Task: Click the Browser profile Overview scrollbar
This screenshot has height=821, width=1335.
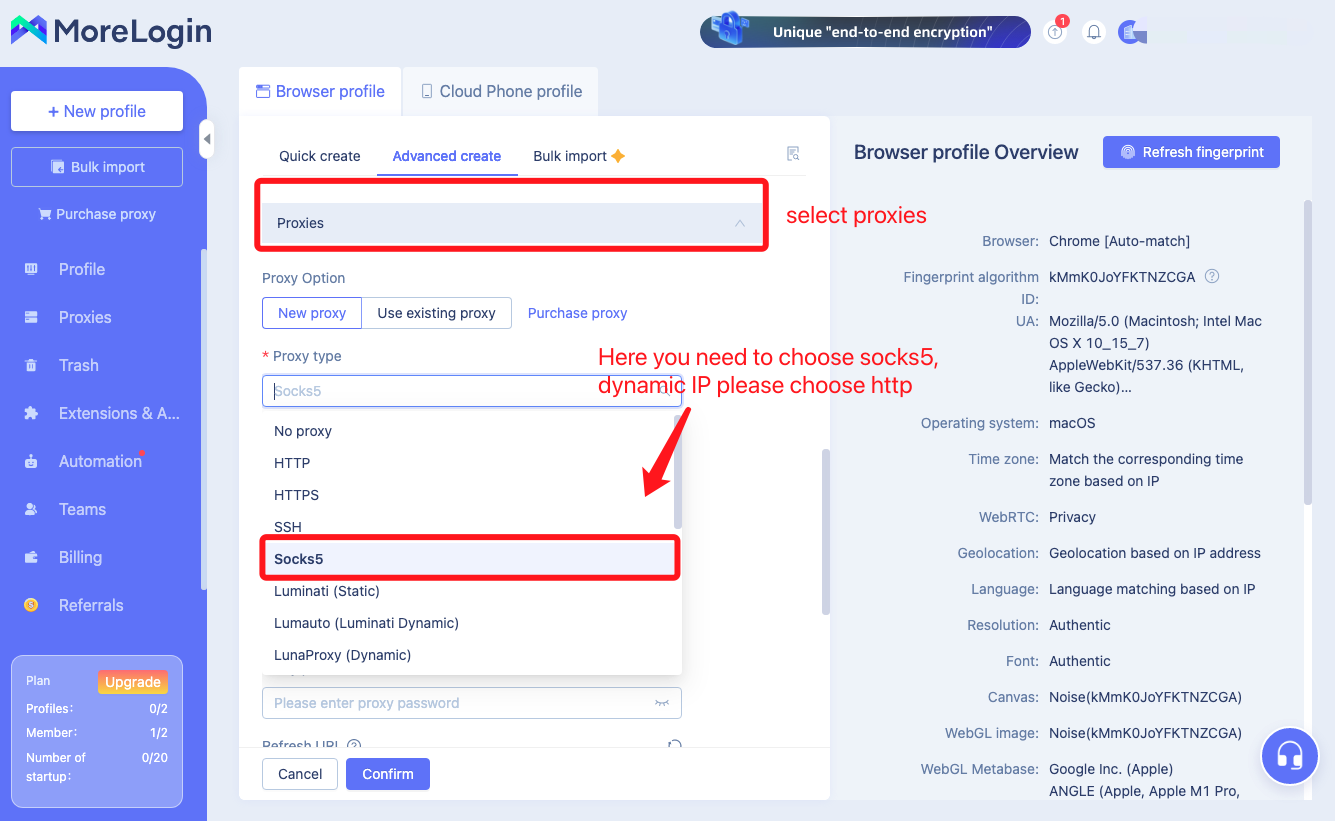Action: click(x=1308, y=352)
